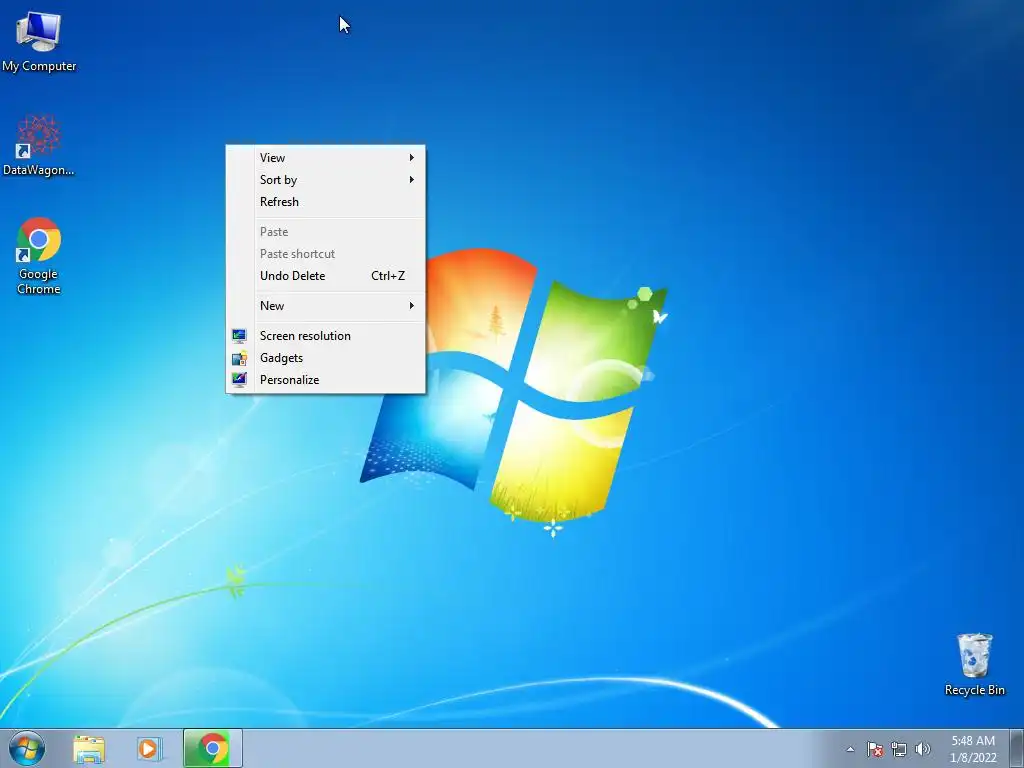The height and width of the screenshot is (768, 1024).
Task: Open the taskbar clock and date
Action: click(x=973, y=749)
